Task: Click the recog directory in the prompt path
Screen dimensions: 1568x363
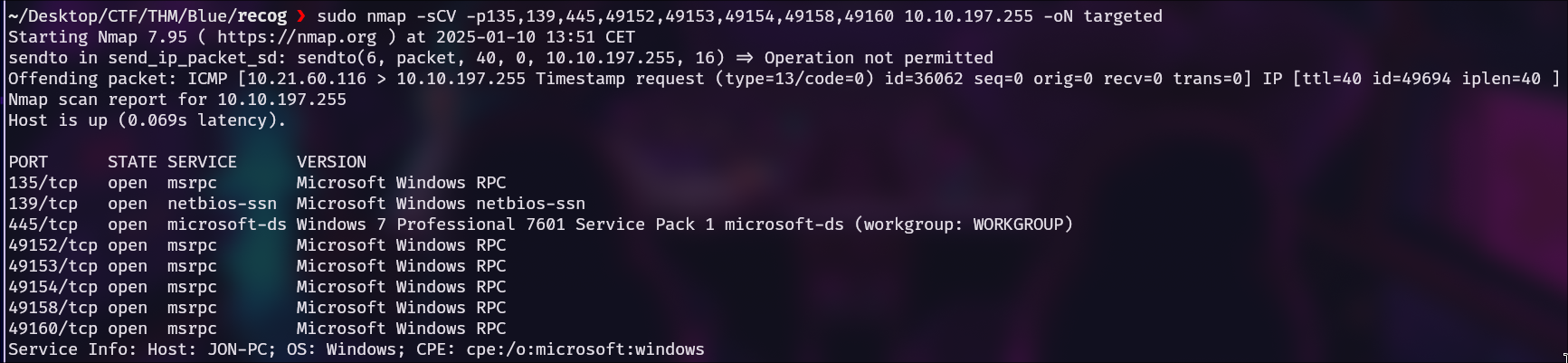Action: [x=262, y=16]
